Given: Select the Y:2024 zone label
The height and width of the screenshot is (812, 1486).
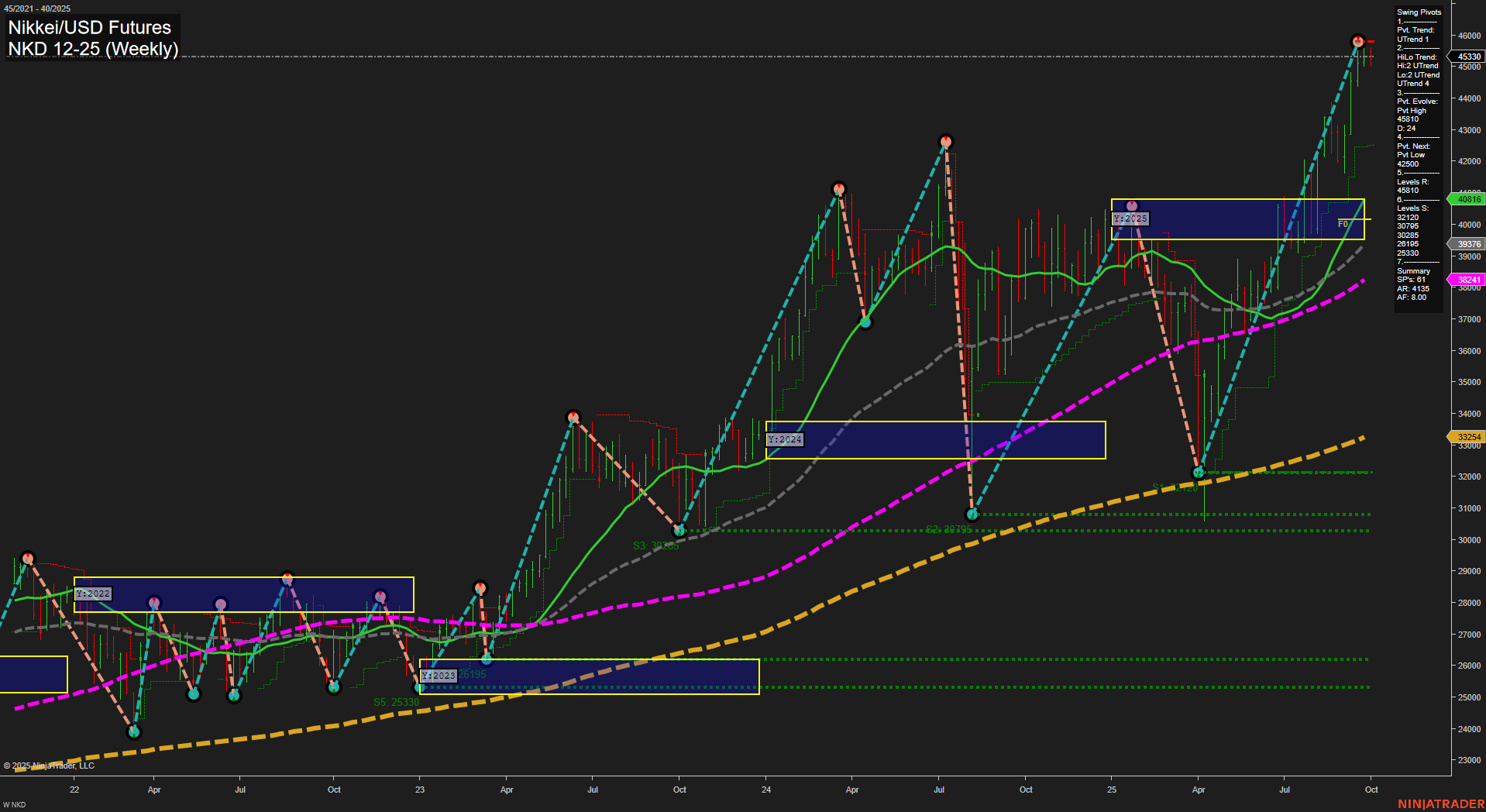Looking at the screenshot, I should click(x=784, y=439).
